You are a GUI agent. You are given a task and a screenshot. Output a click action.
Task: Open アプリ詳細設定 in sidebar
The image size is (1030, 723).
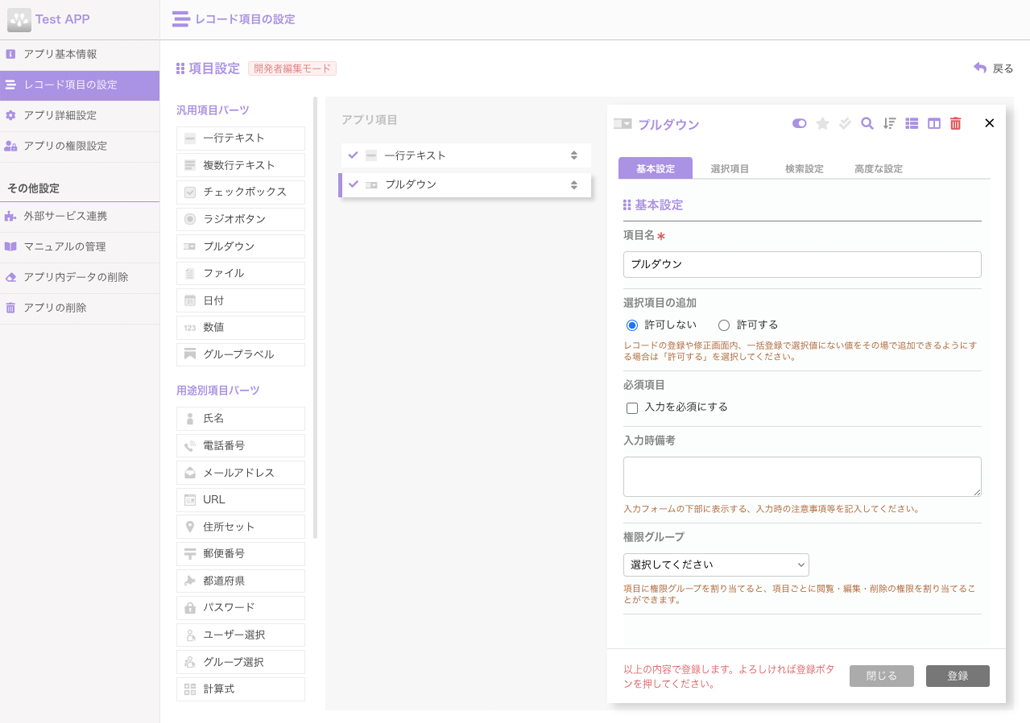(79, 116)
